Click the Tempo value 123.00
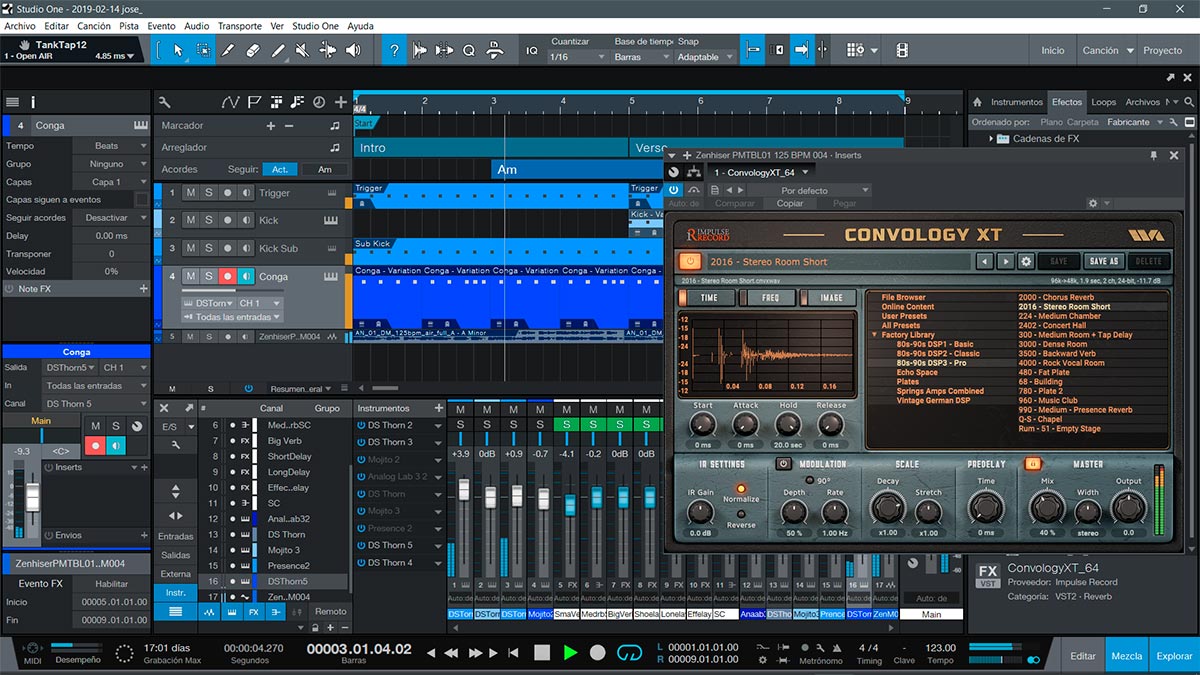This screenshot has height=675, width=1200. point(940,647)
